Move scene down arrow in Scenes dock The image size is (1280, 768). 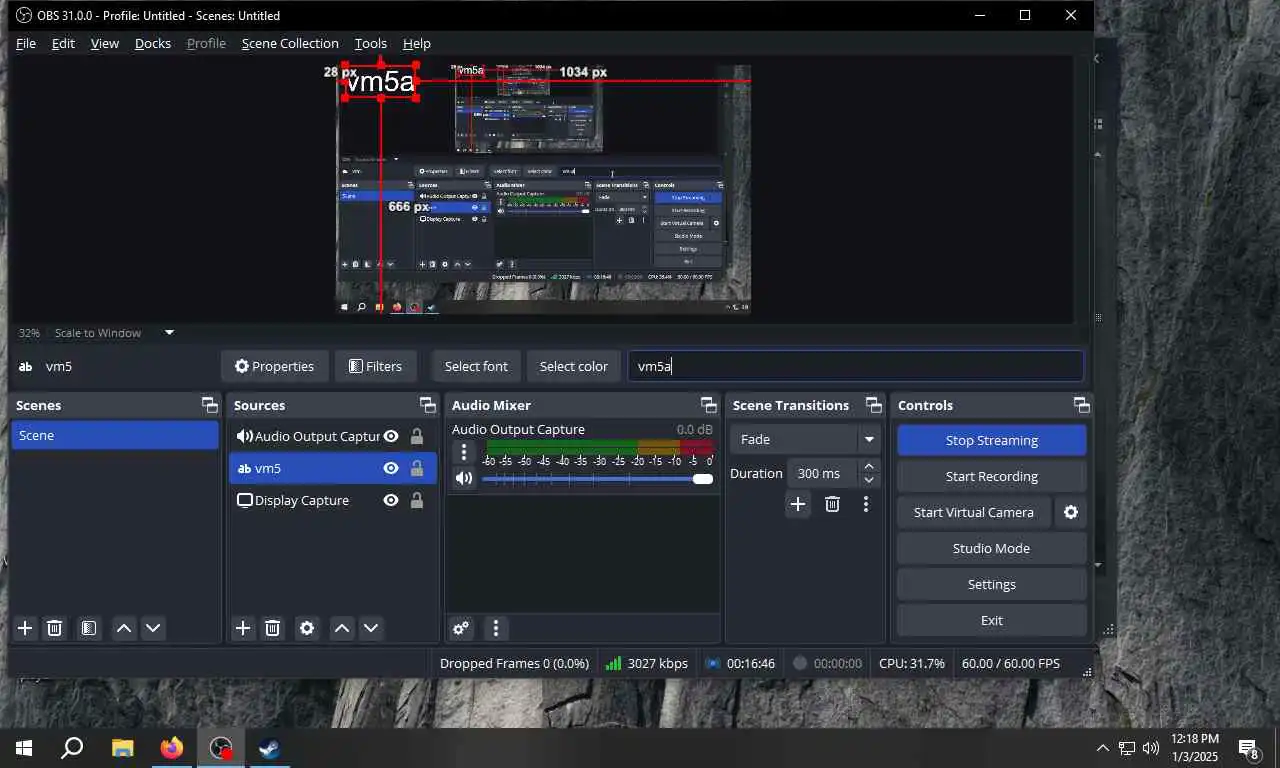(x=153, y=628)
